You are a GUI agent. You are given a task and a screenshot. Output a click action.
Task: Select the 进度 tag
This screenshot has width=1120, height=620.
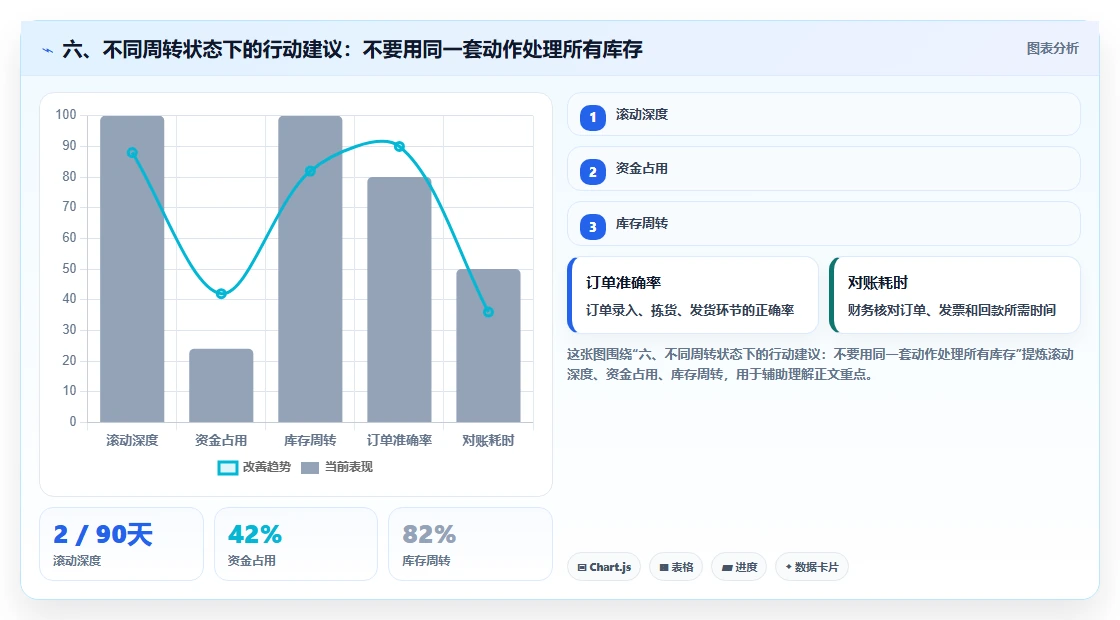[x=739, y=567]
